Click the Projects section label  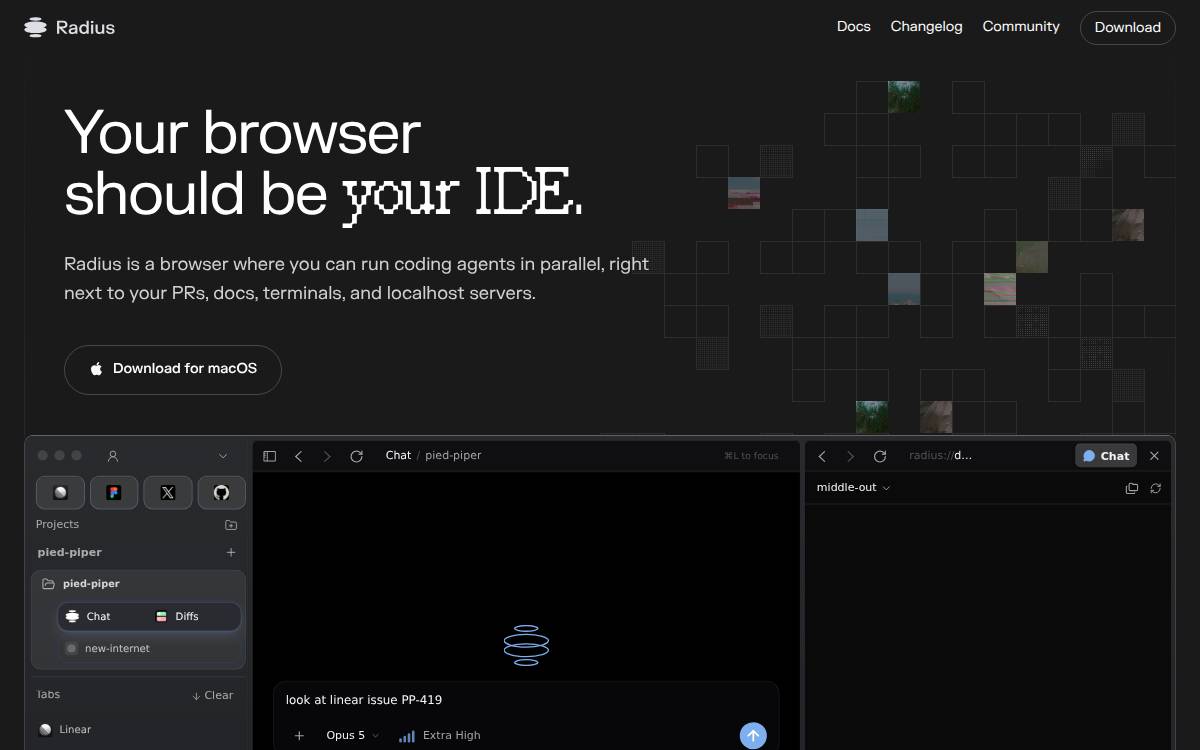[57, 525]
